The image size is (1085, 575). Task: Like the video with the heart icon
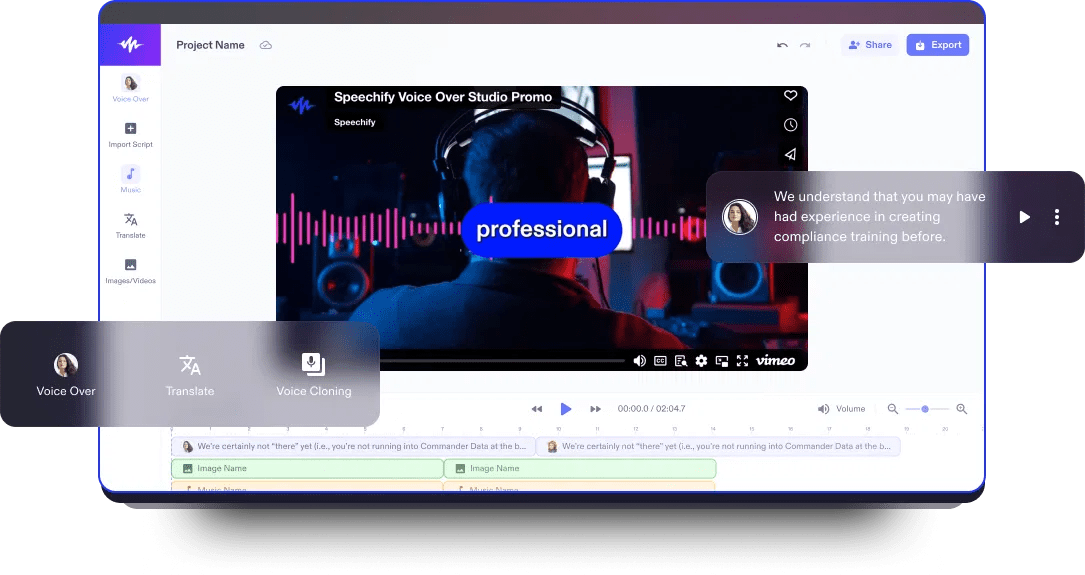pyautogui.click(x=790, y=95)
